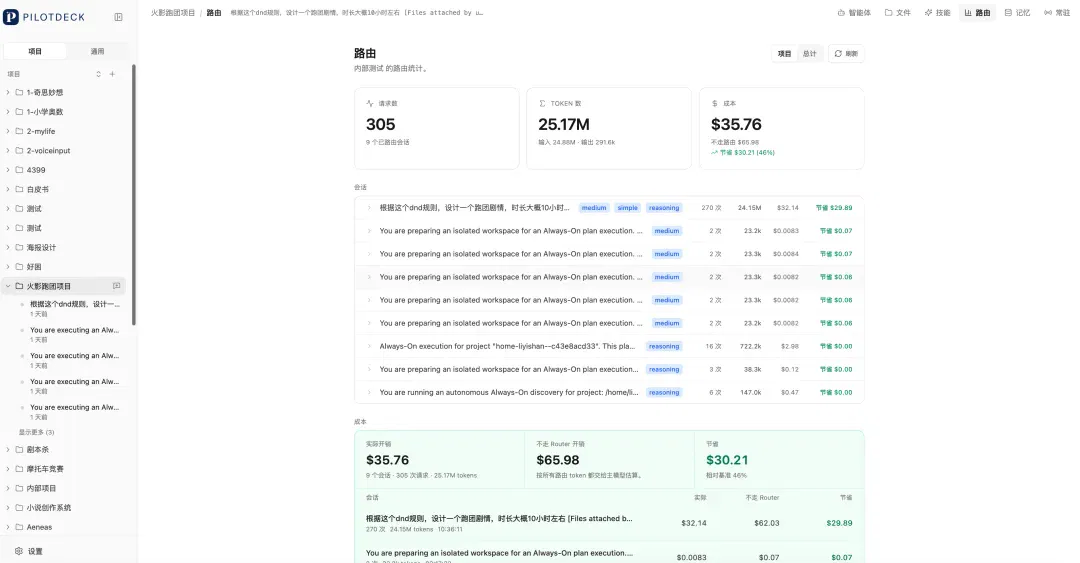Click the sidebar vertical scrollbar
1080x563 pixels.
[x=134, y=195]
